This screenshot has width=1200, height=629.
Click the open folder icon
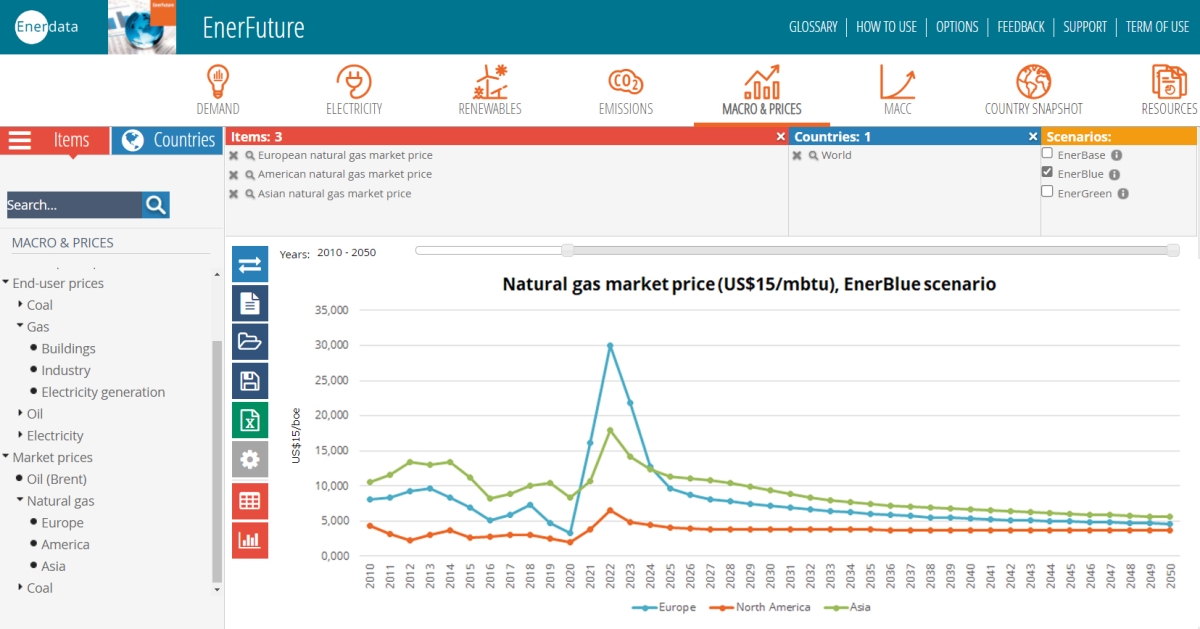click(x=250, y=342)
